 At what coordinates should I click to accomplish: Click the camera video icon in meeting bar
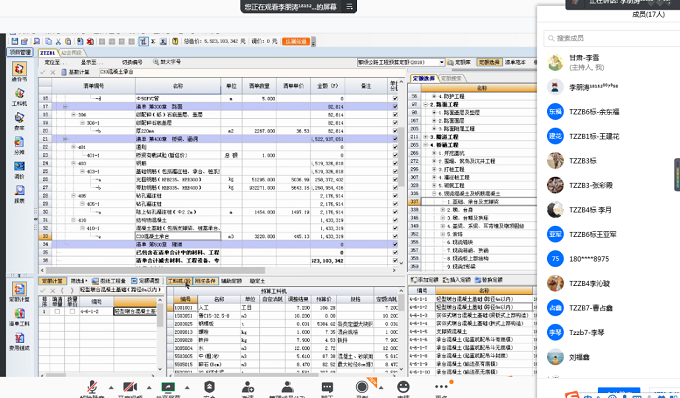(130, 388)
